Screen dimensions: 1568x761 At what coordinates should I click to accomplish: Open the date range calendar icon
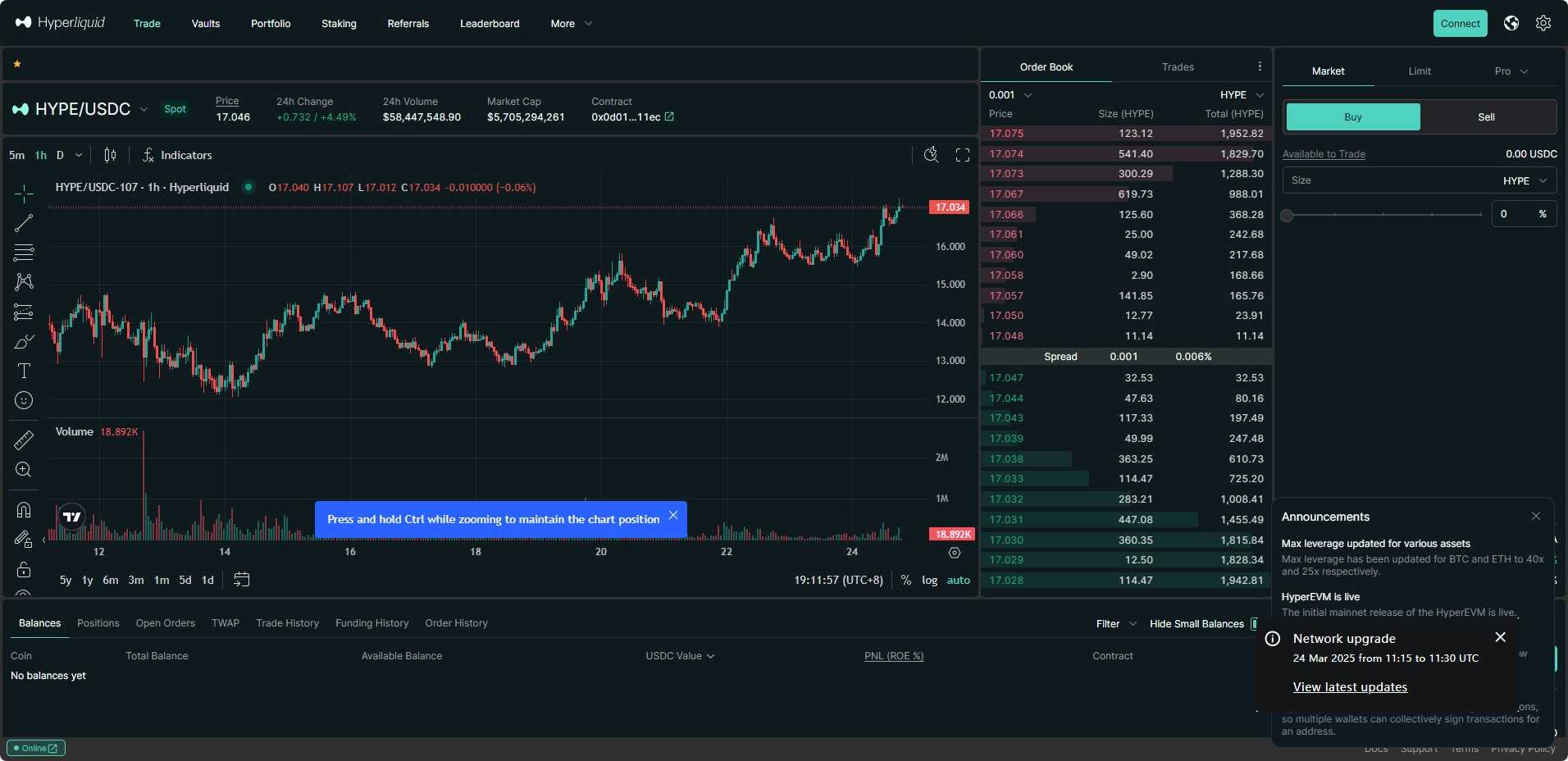click(x=241, y=580)
